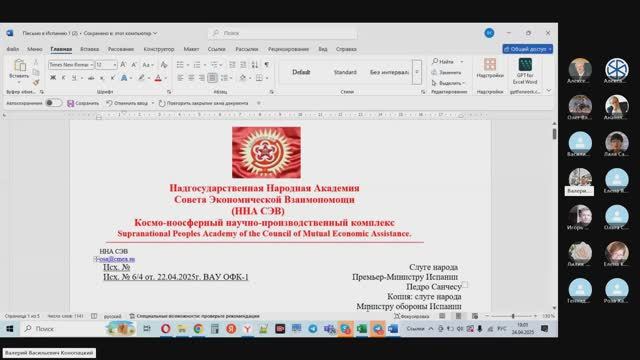Screen dimensions: 640x360
Task: Decrease paragraph indent
Action: tap(232, 65)
